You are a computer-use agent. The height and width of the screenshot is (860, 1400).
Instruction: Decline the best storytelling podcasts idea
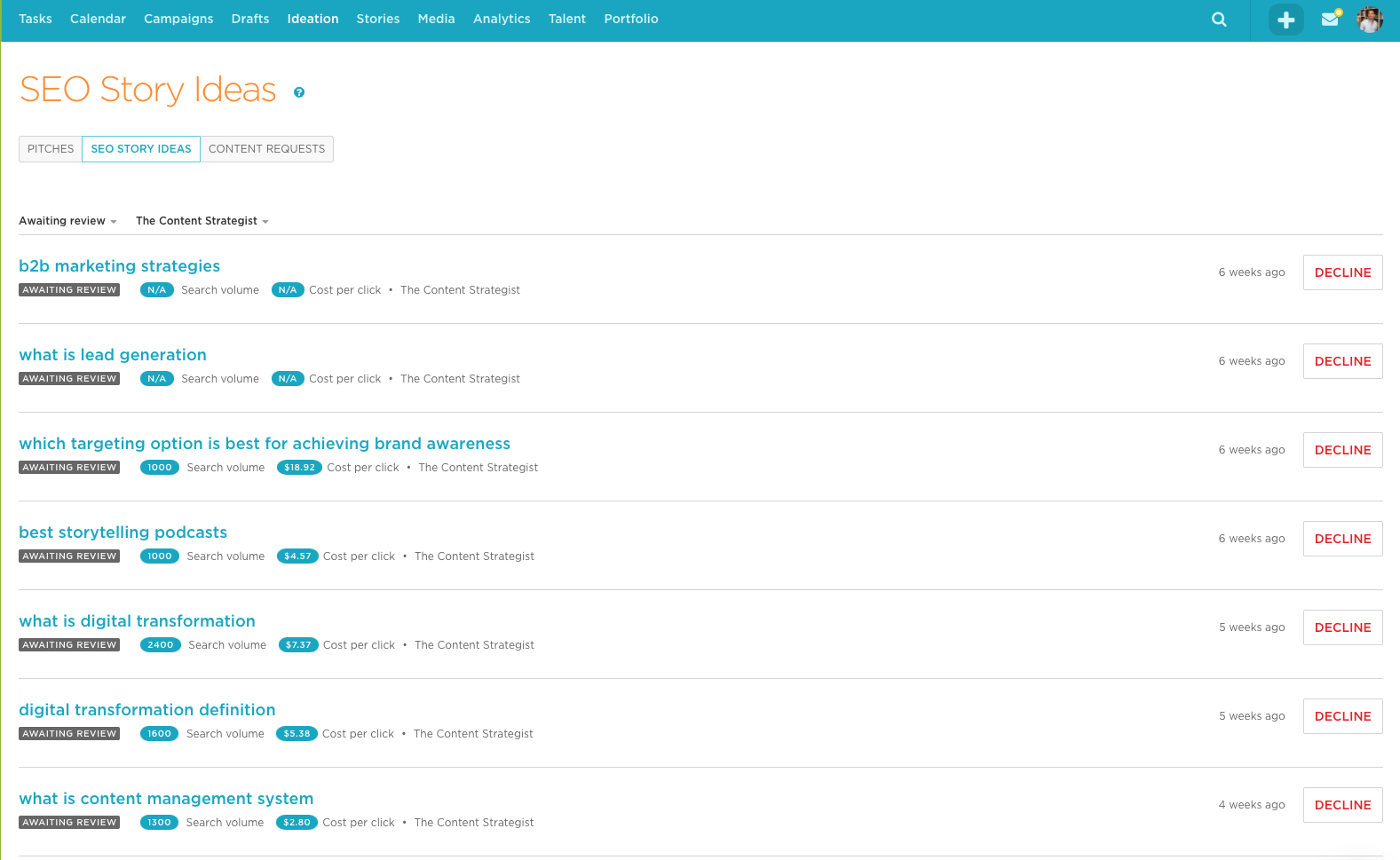(1342, 539)
